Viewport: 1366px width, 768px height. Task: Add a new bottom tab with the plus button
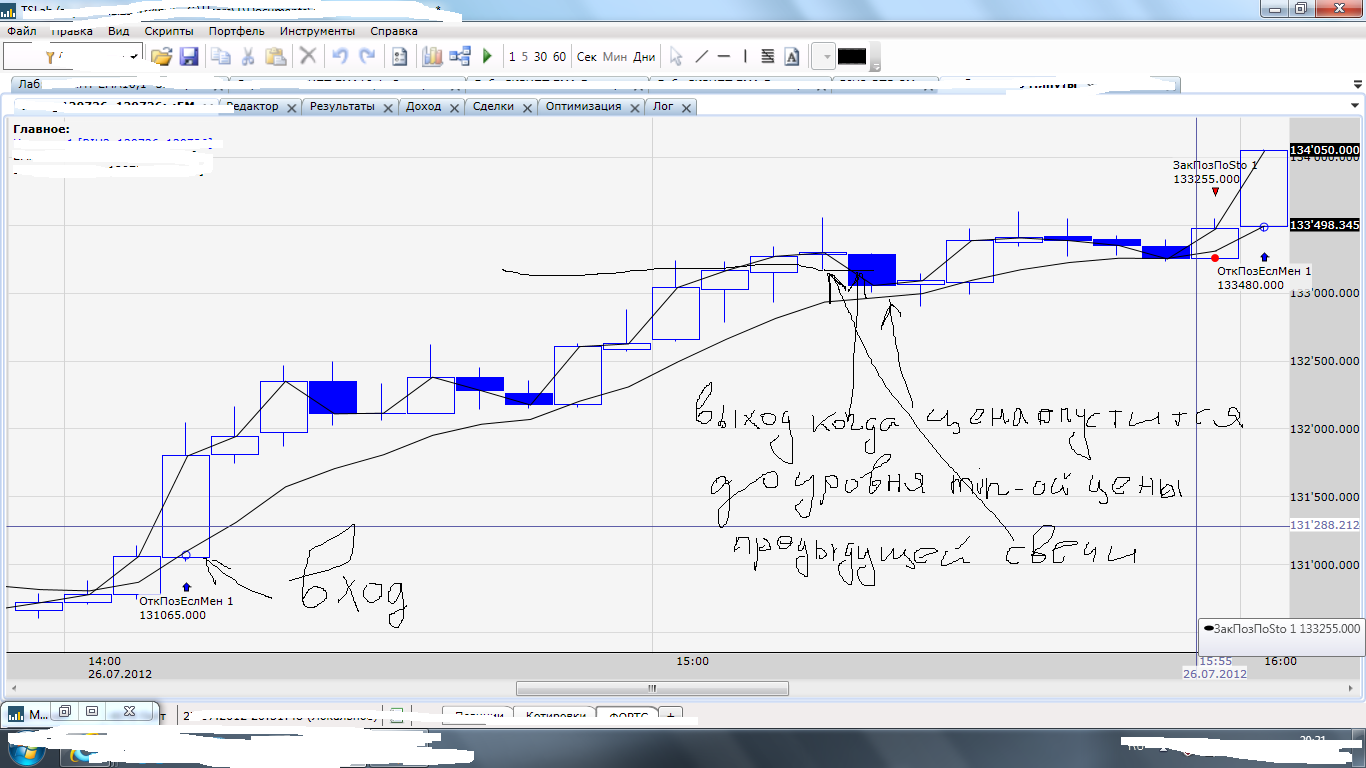671,714
